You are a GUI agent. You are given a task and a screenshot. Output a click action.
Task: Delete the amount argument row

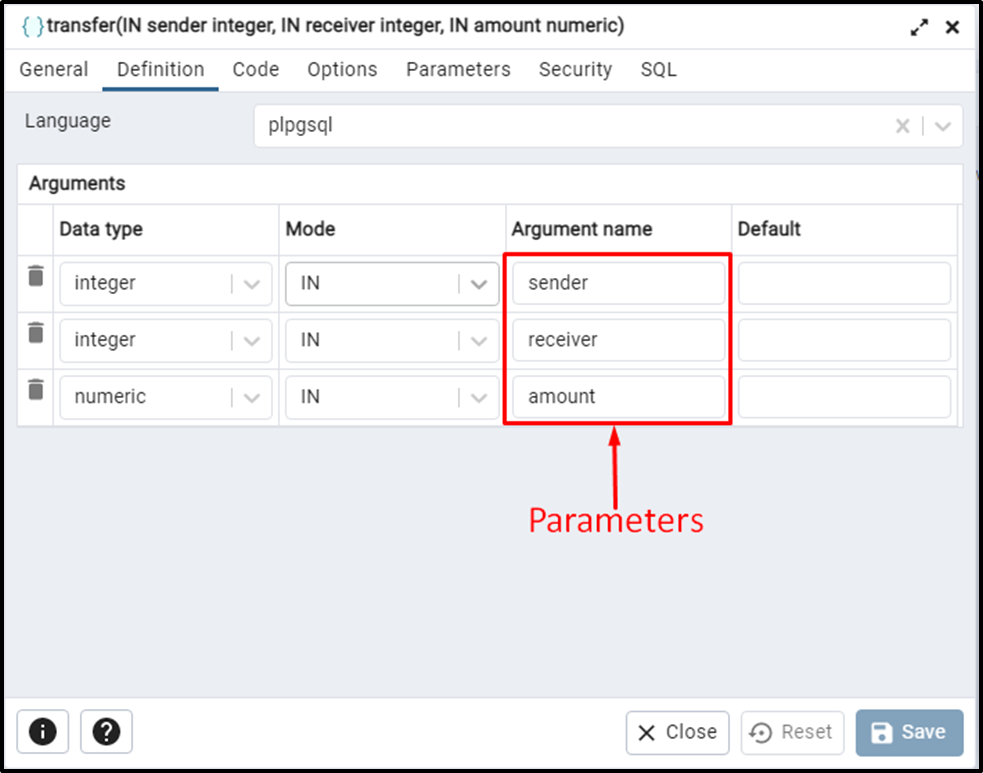(35, 390)
